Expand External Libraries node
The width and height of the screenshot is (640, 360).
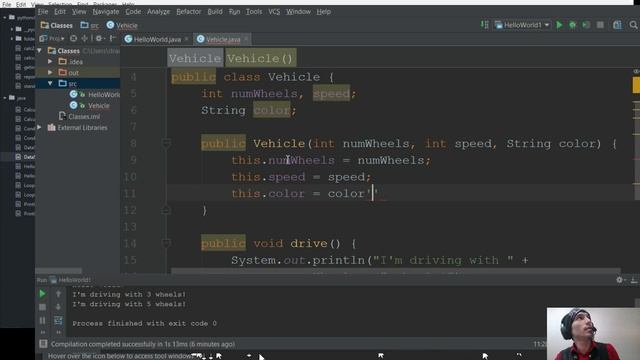40,127
